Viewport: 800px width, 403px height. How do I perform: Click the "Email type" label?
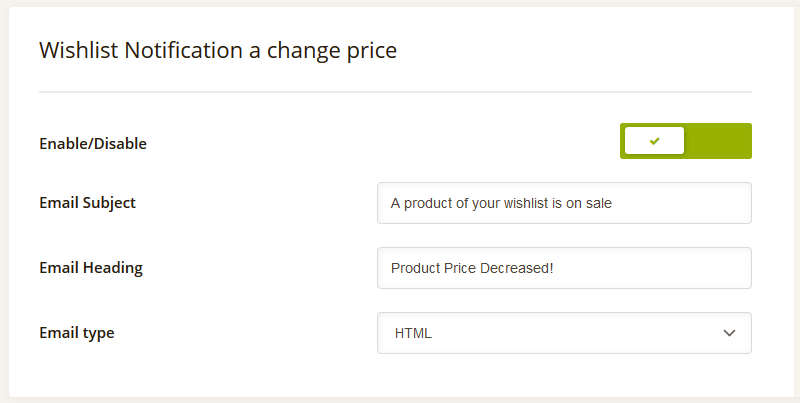(77, 333)
